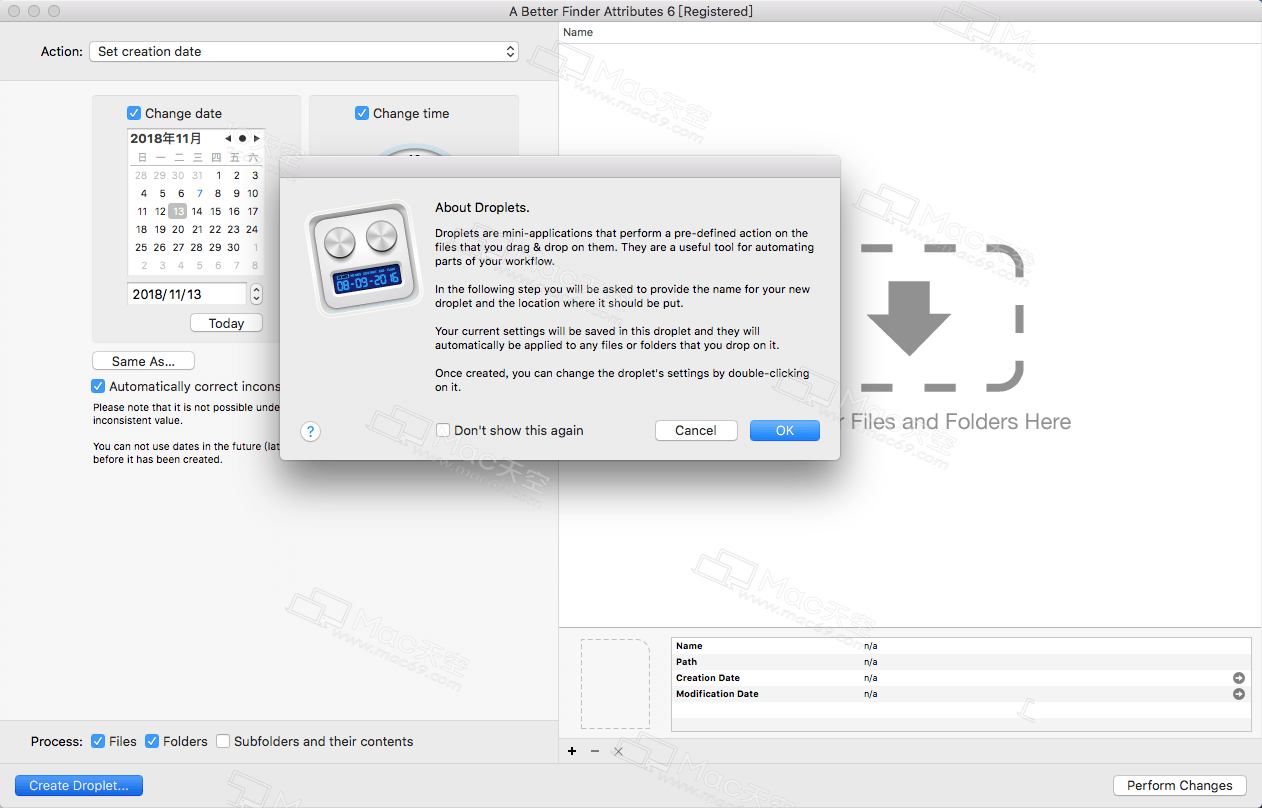Click arrow icon beside Creation Date row
This screenshot has height=808, width=1262.
1239,678
